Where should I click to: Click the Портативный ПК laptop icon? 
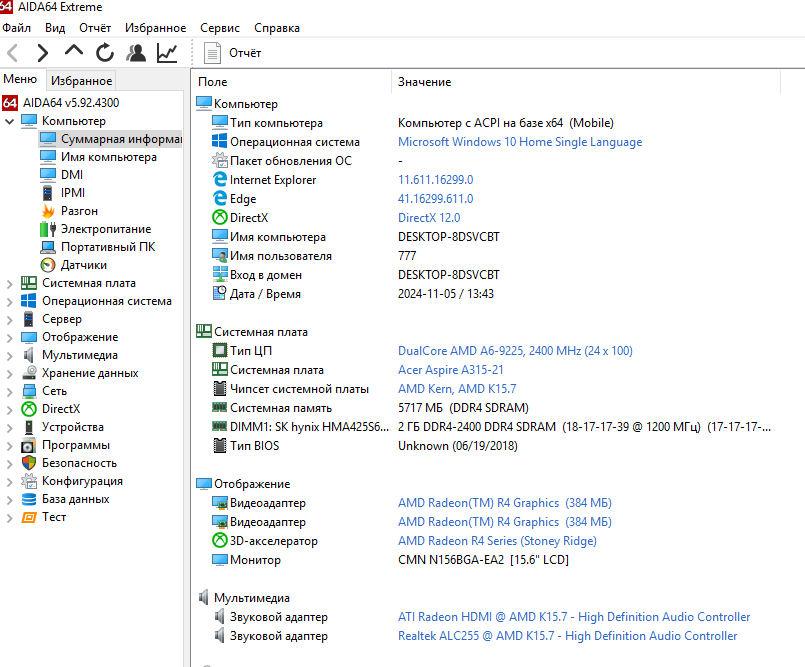(48, 247)
